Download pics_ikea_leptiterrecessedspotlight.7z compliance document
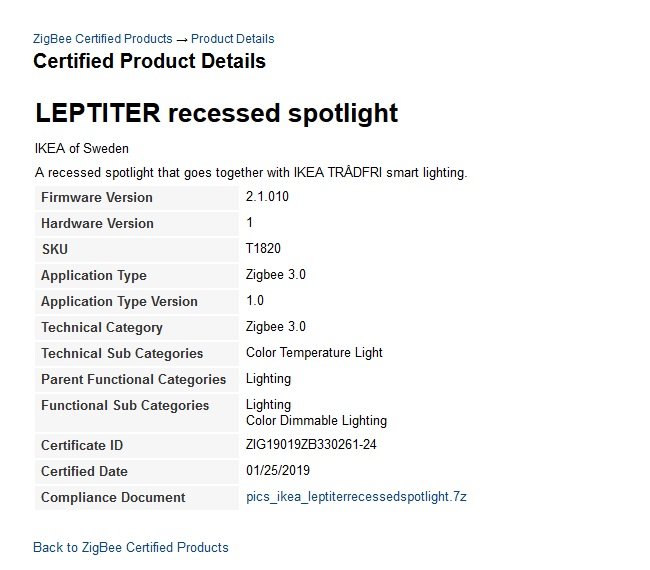650x570 pixels. pyautogui.click(x=356, y=497)
